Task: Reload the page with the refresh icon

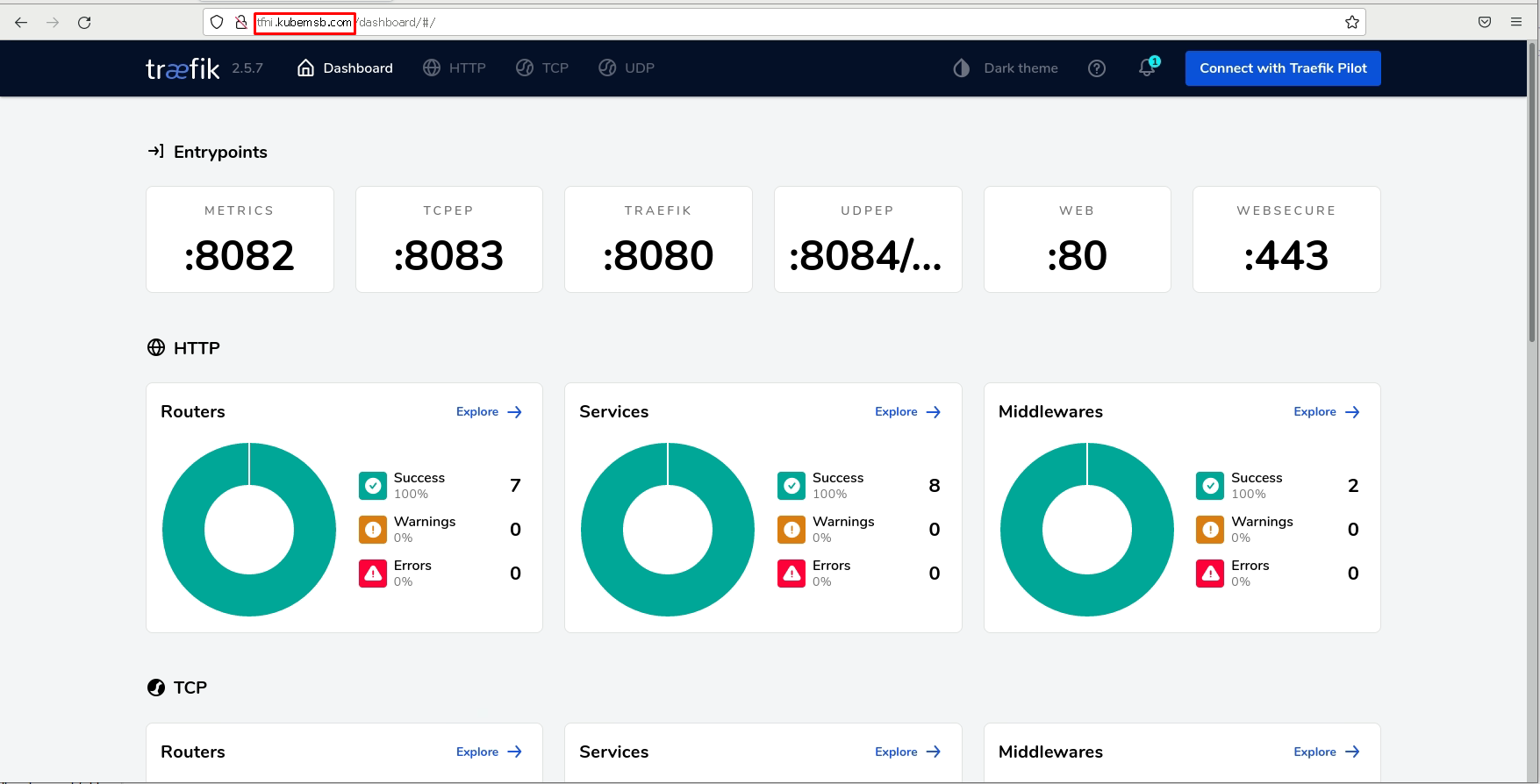Action: pos(84,22)
